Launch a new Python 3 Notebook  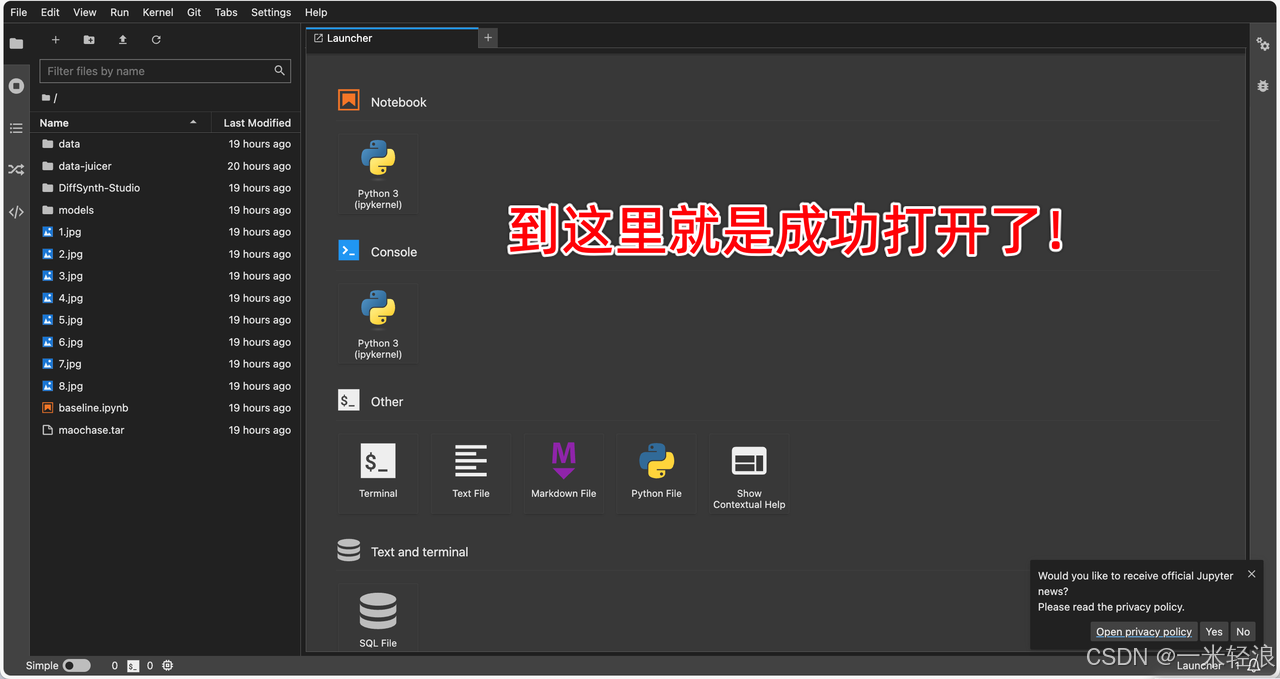coord(378,173)
